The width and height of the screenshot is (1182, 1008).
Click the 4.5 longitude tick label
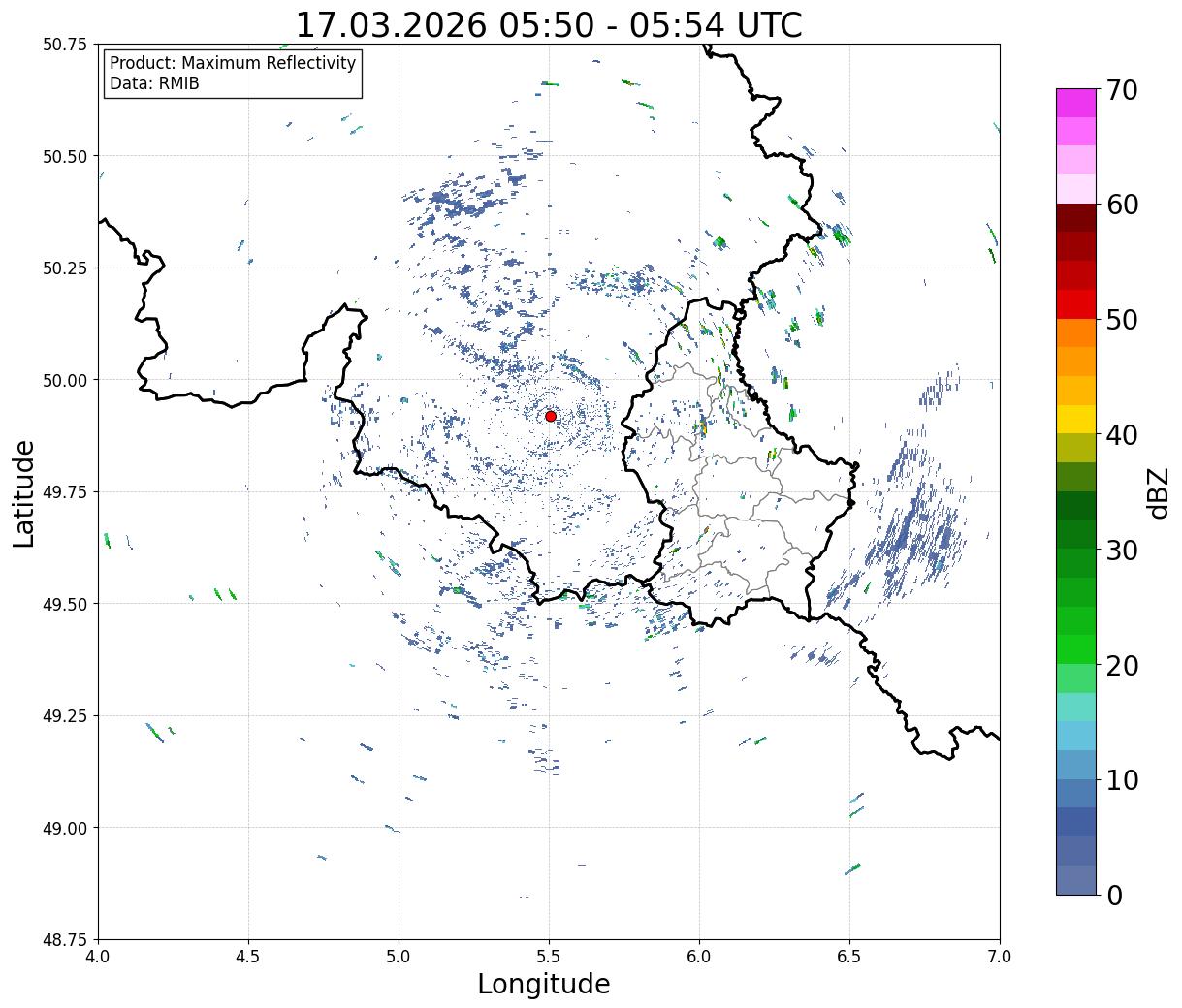[248, 957]
